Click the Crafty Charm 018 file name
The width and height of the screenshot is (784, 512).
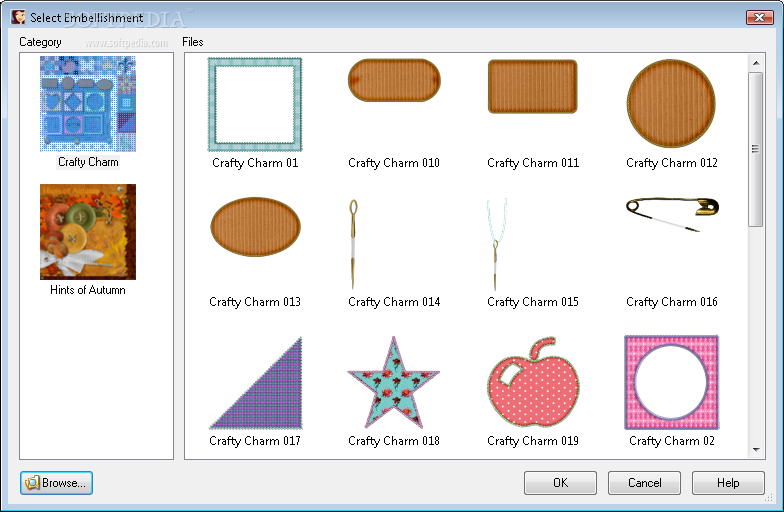tap(394, 441)
